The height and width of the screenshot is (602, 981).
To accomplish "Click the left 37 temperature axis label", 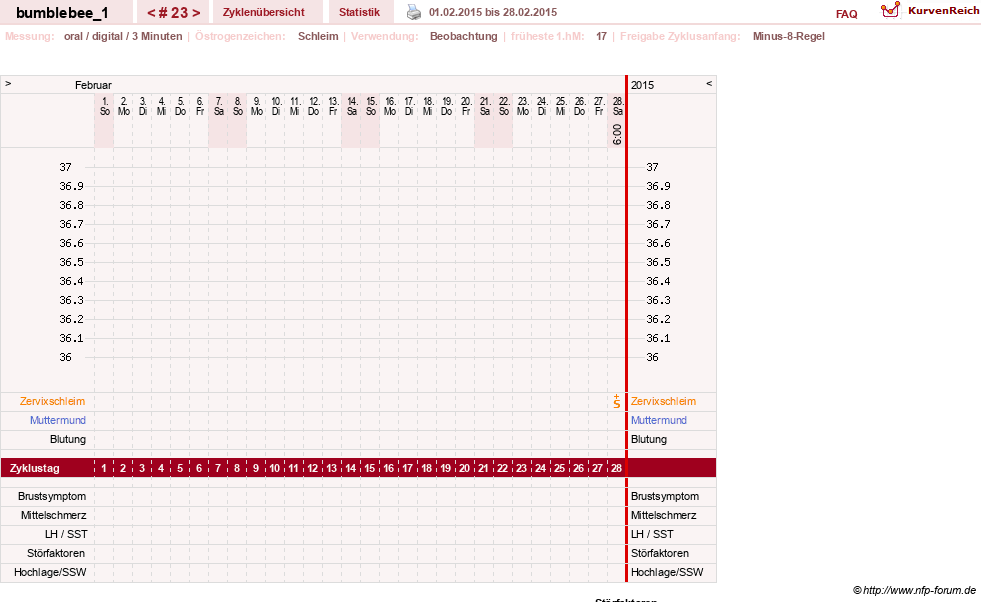I will click(66, 167).
